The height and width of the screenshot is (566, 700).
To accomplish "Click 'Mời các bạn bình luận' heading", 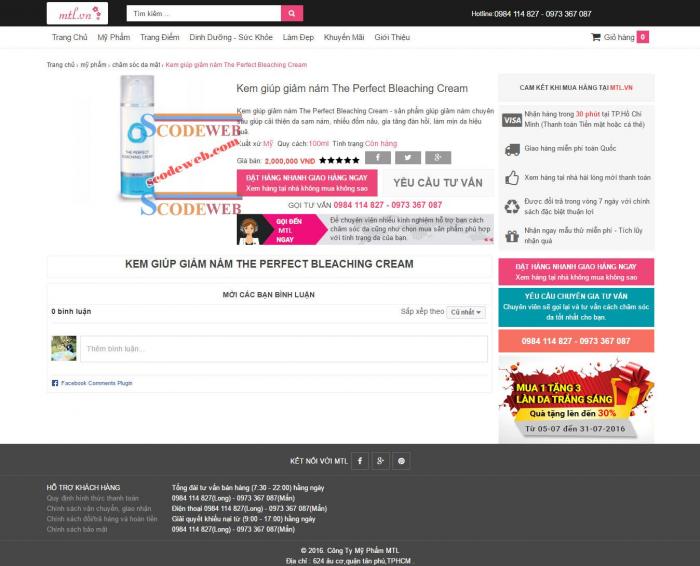I will click(x=269, y=295).
